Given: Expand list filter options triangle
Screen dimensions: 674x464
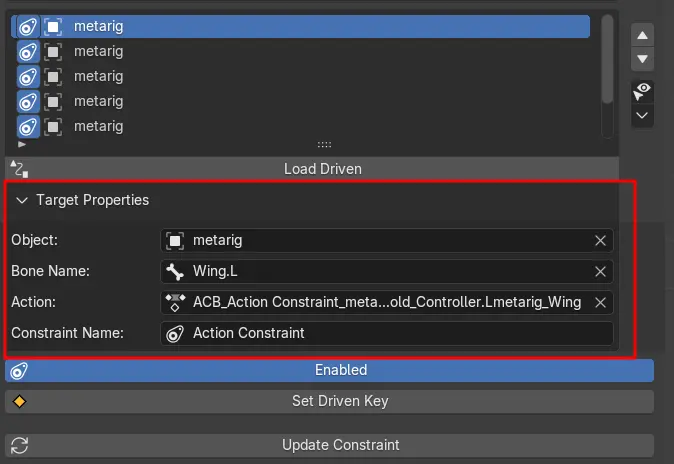Looking at the screenshot, I should (x=22, y=145).
